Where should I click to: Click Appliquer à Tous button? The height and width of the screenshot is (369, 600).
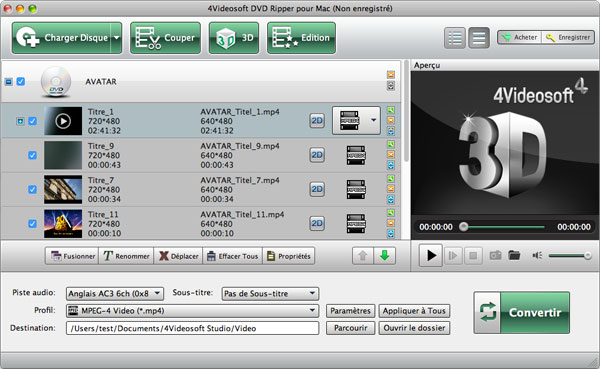(x=414, y=311)
